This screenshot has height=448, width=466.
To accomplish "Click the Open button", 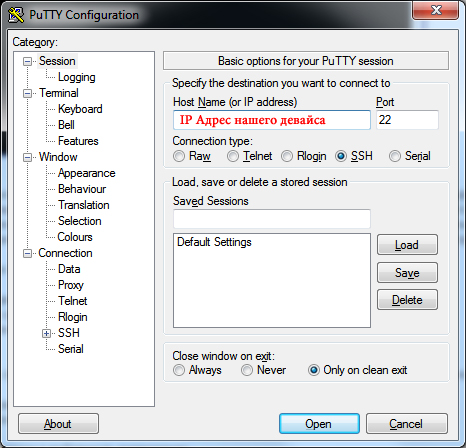I will coord(319,424).
